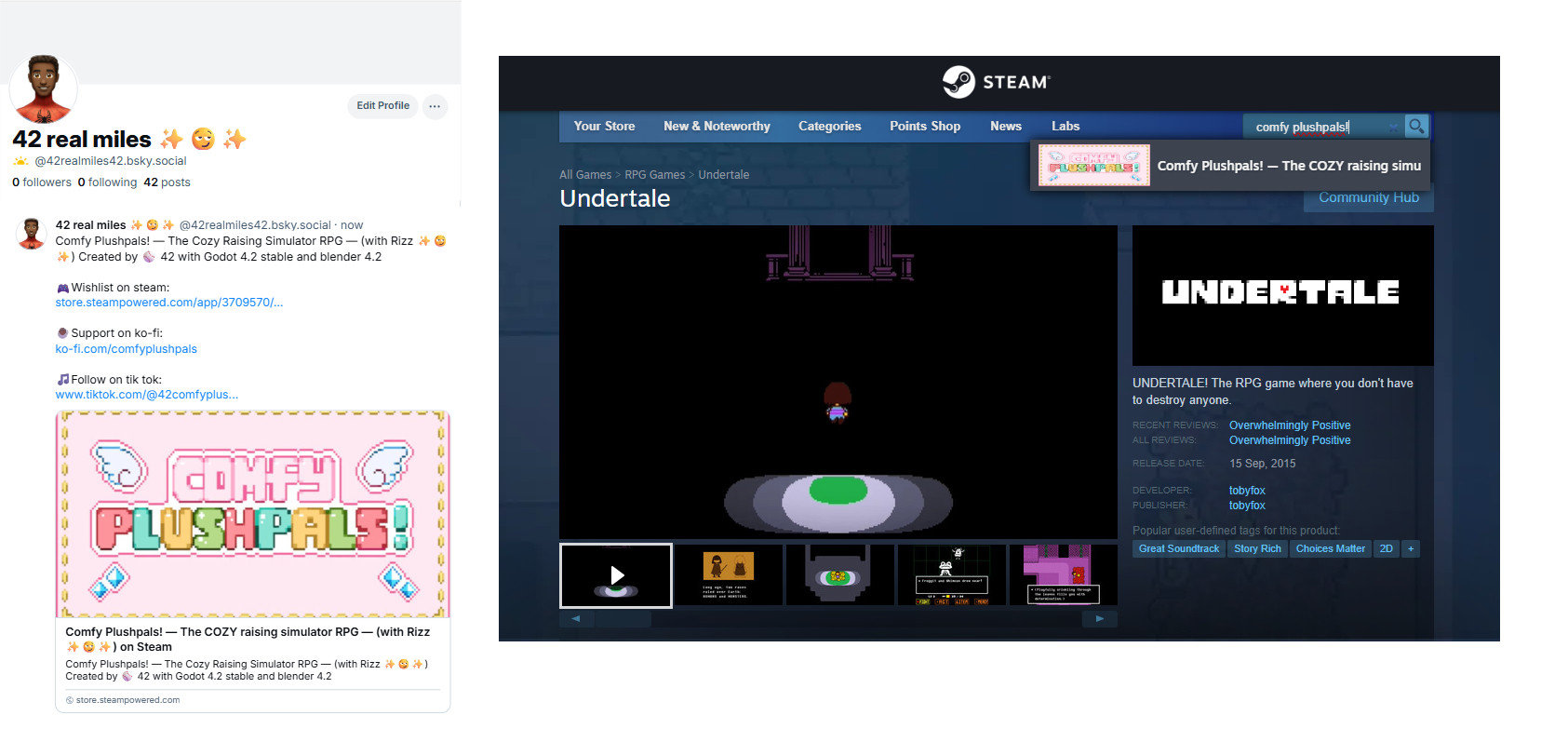This screenshot has height=742, width=1568.
Task: Open the ko-fi.com/comfyplushpals link
Action: [x=127, y=349]
